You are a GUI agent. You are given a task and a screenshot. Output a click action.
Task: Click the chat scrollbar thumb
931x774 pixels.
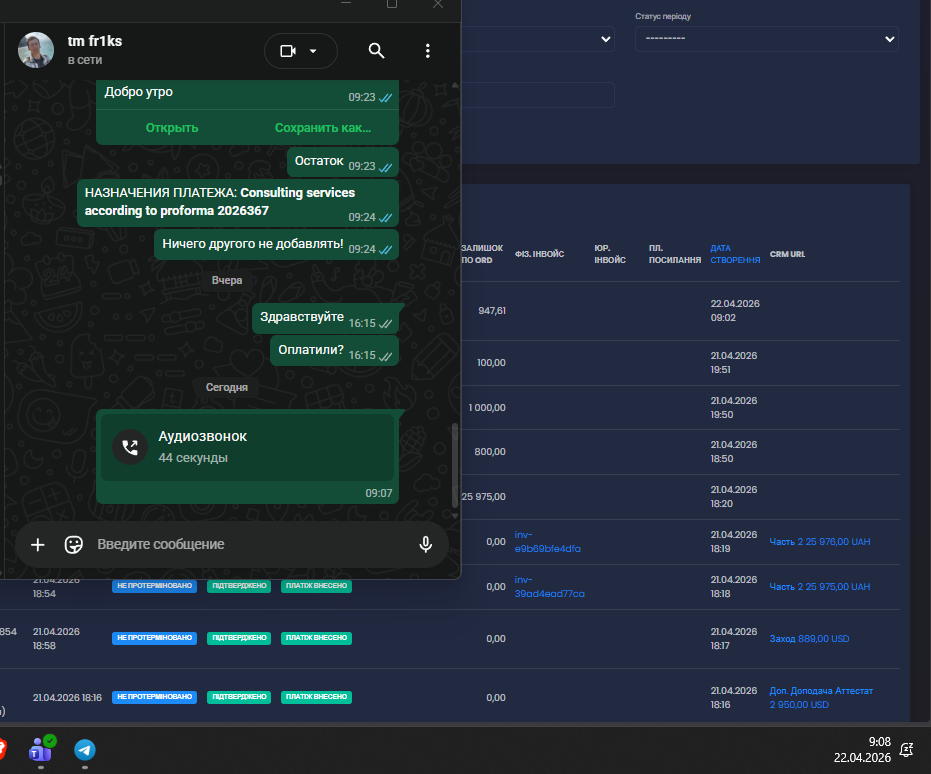[x=455, y=466]
